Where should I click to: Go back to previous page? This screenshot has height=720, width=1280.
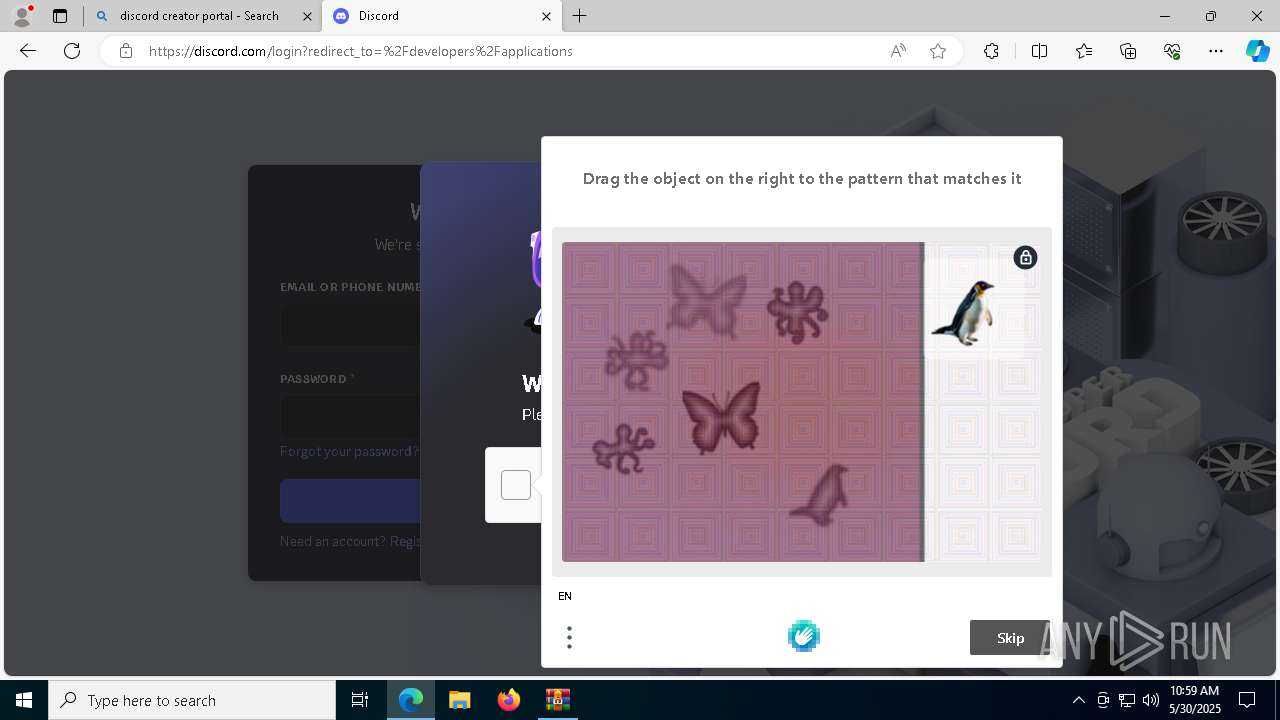[28, 51]
